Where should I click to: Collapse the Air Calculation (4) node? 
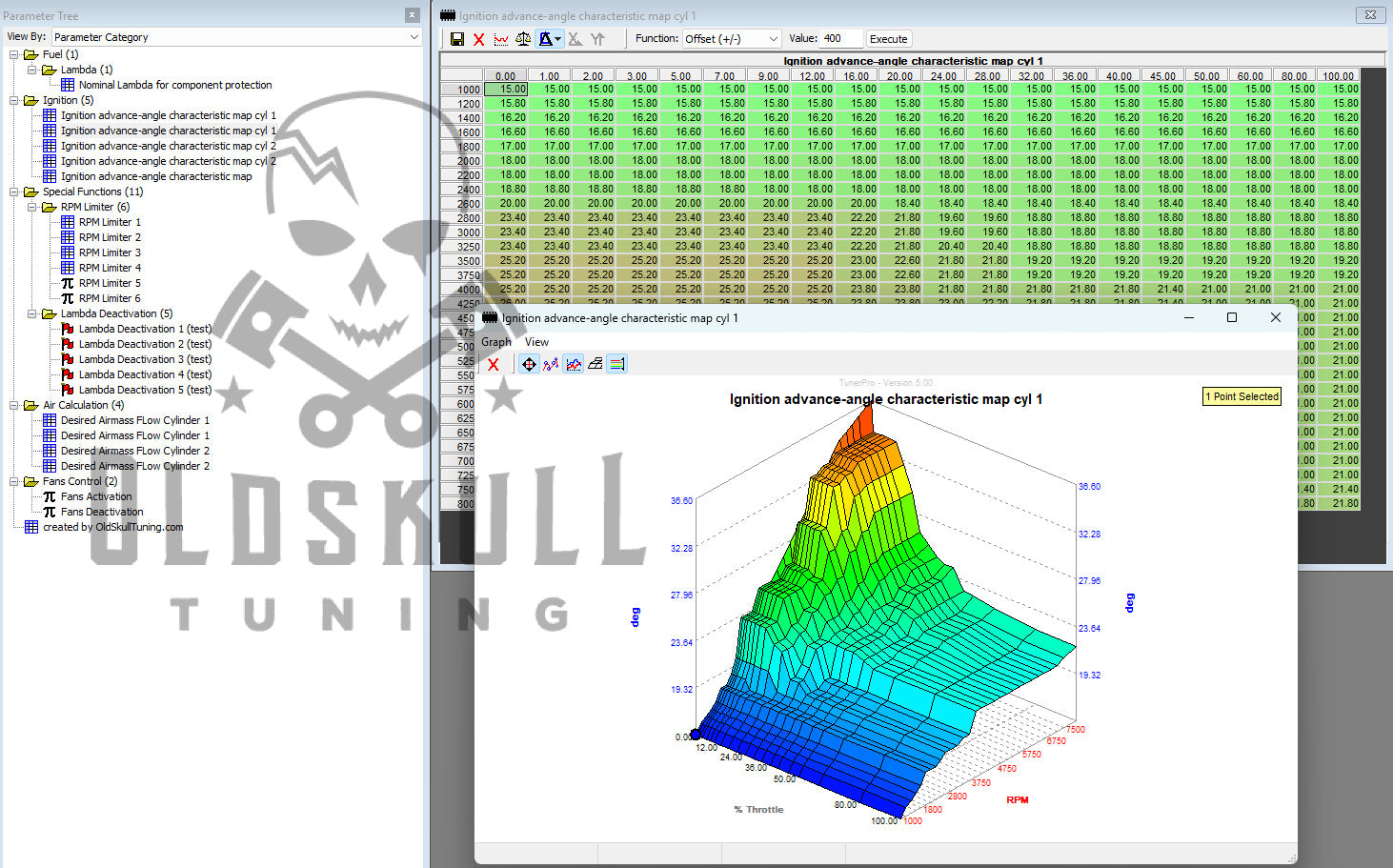(x=14, y=405)
